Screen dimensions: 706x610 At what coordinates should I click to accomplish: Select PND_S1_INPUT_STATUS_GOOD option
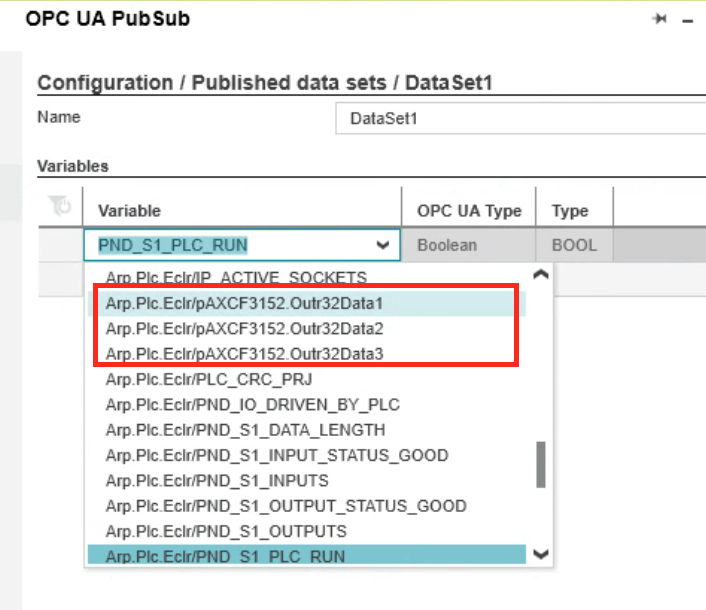pyautogui.click(x=307, y=455)
